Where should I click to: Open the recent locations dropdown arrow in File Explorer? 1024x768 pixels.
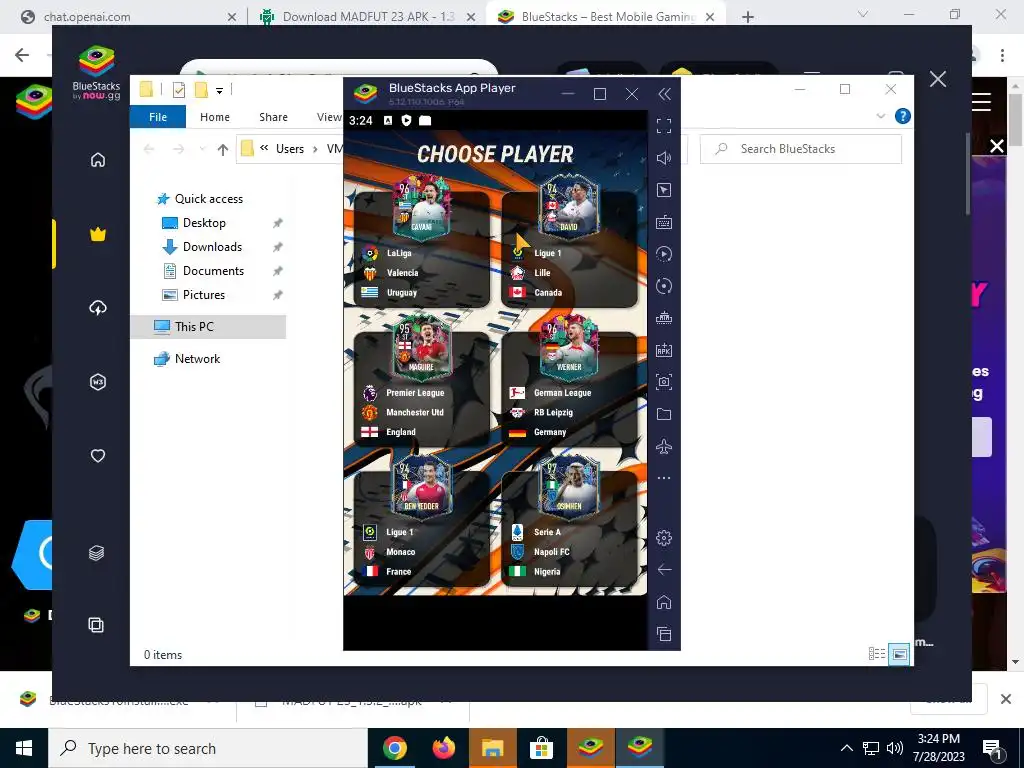(x=202, y=150)
